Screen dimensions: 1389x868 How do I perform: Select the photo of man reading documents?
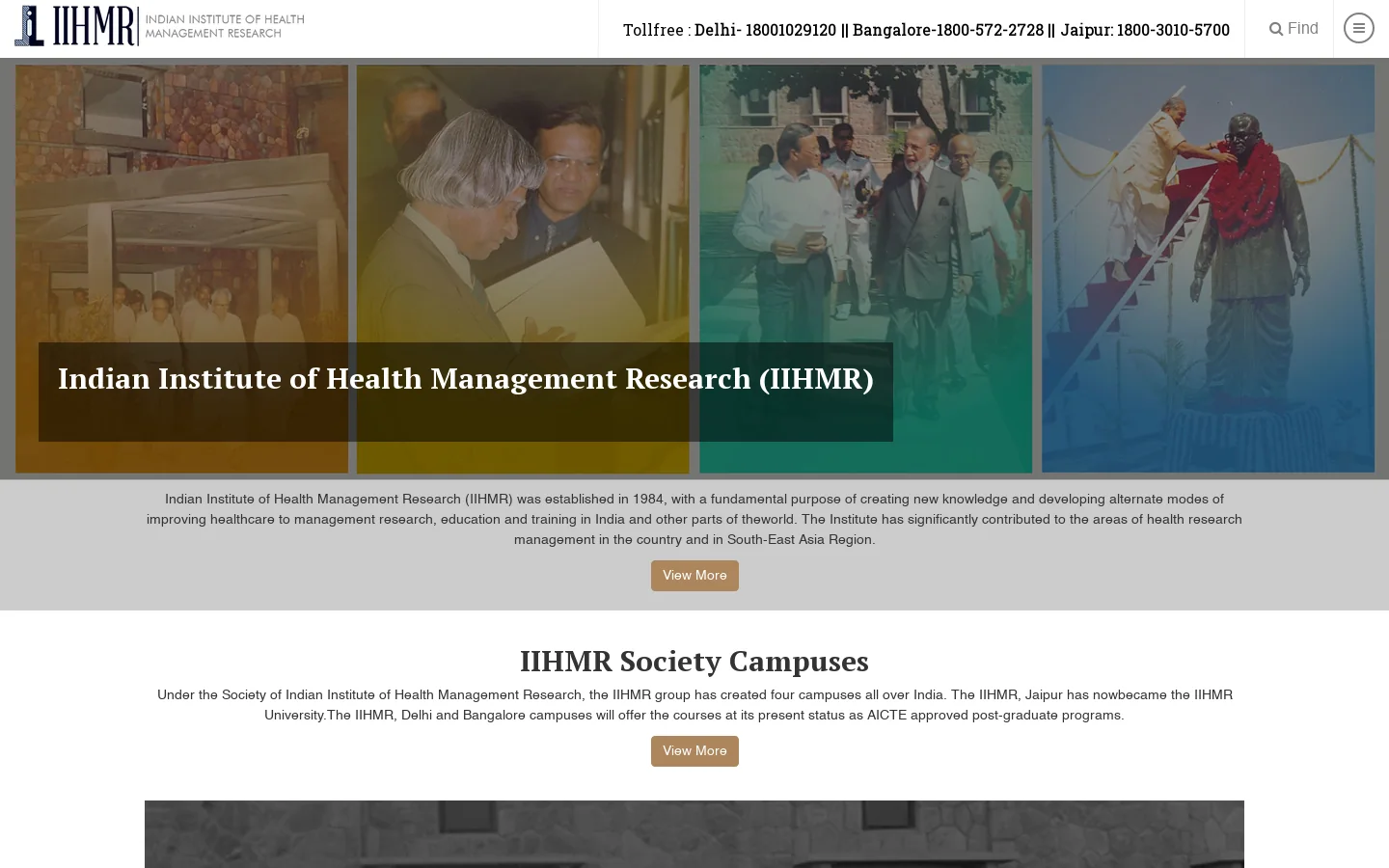coord(523,269)
